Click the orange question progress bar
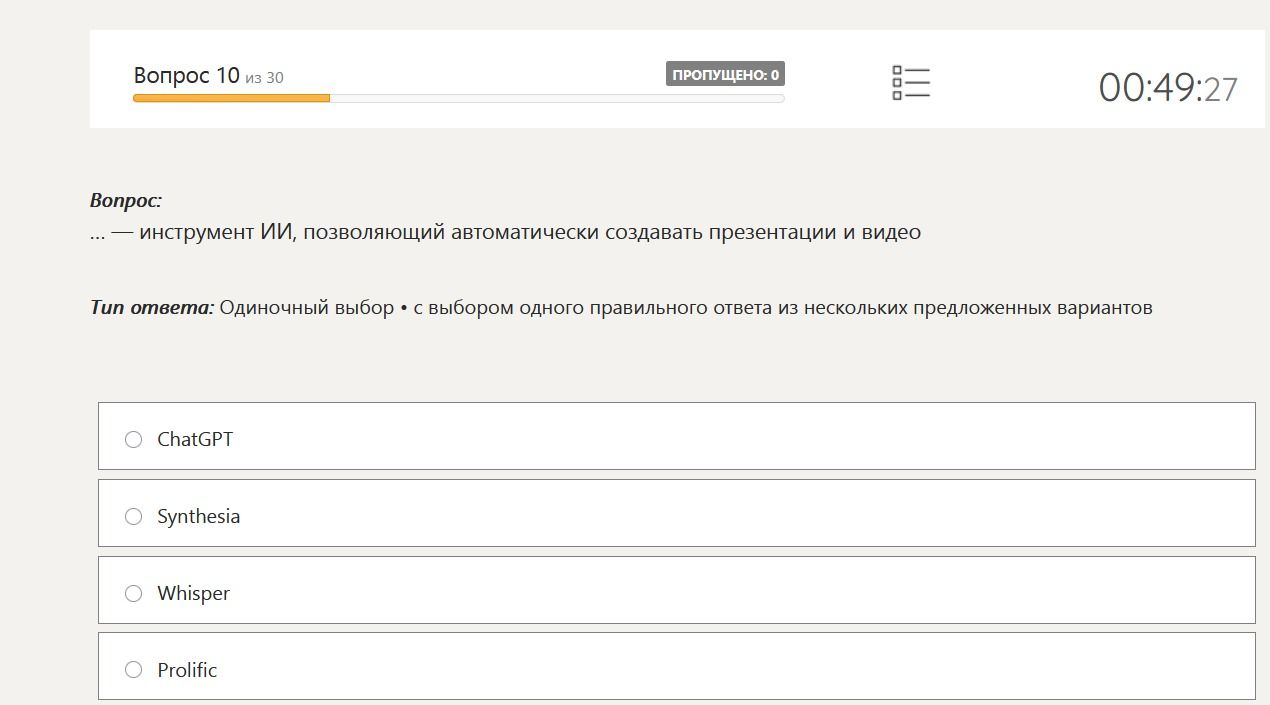Screen dimensions: 1270x705 tap(459, 98)
